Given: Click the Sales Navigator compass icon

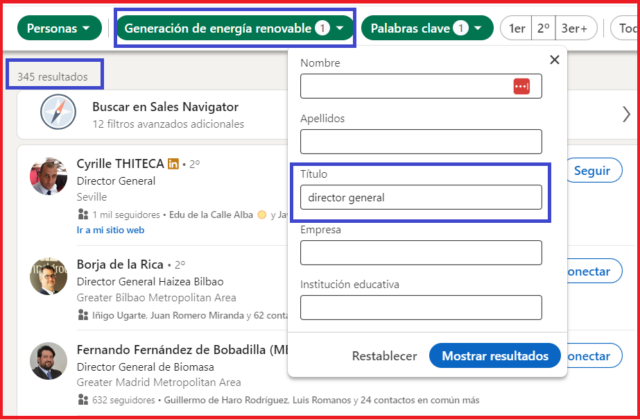Looking at the screenshot, I should point(58,112).
